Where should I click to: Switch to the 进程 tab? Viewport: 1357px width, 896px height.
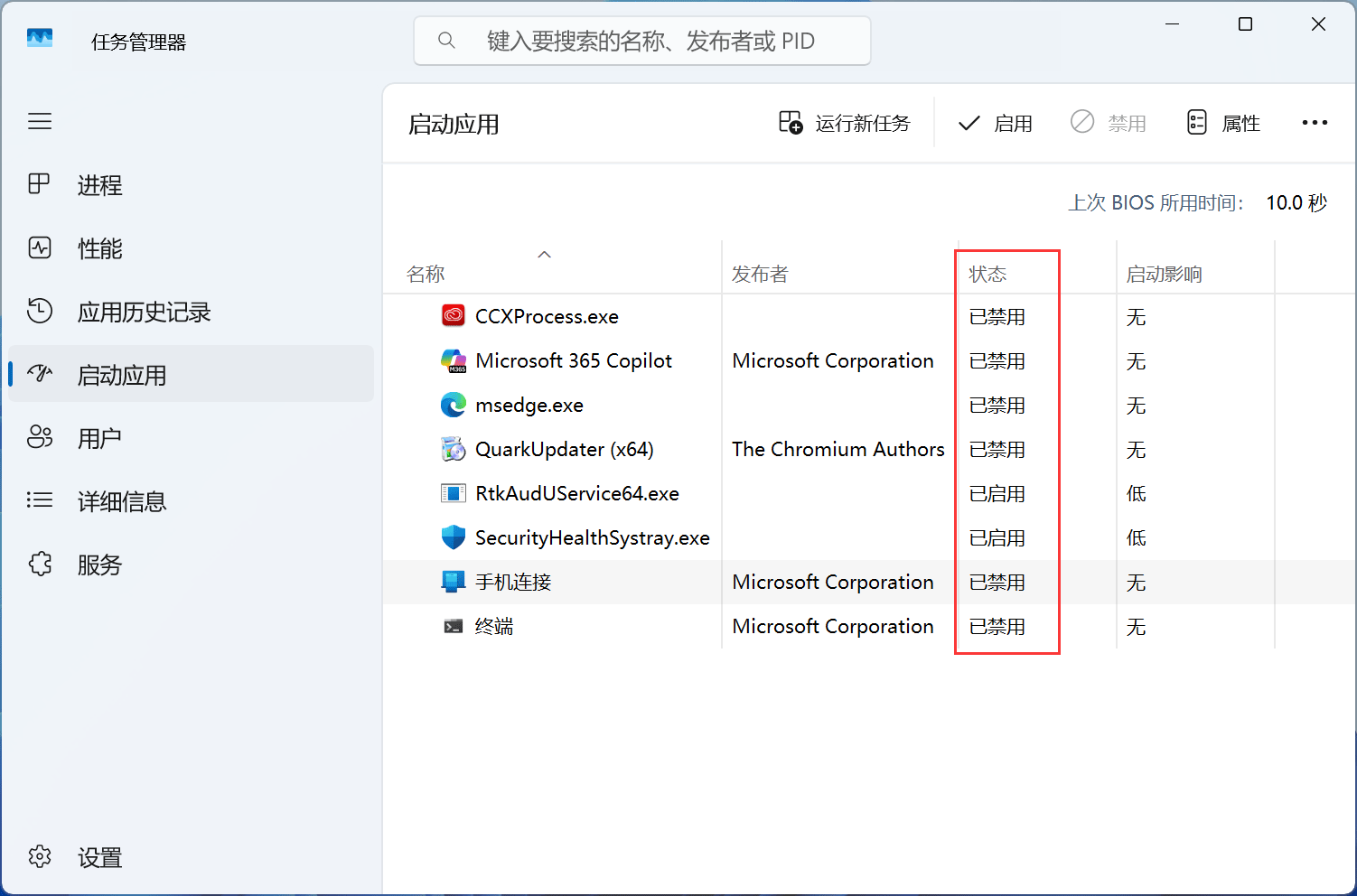tap(99, 185)
